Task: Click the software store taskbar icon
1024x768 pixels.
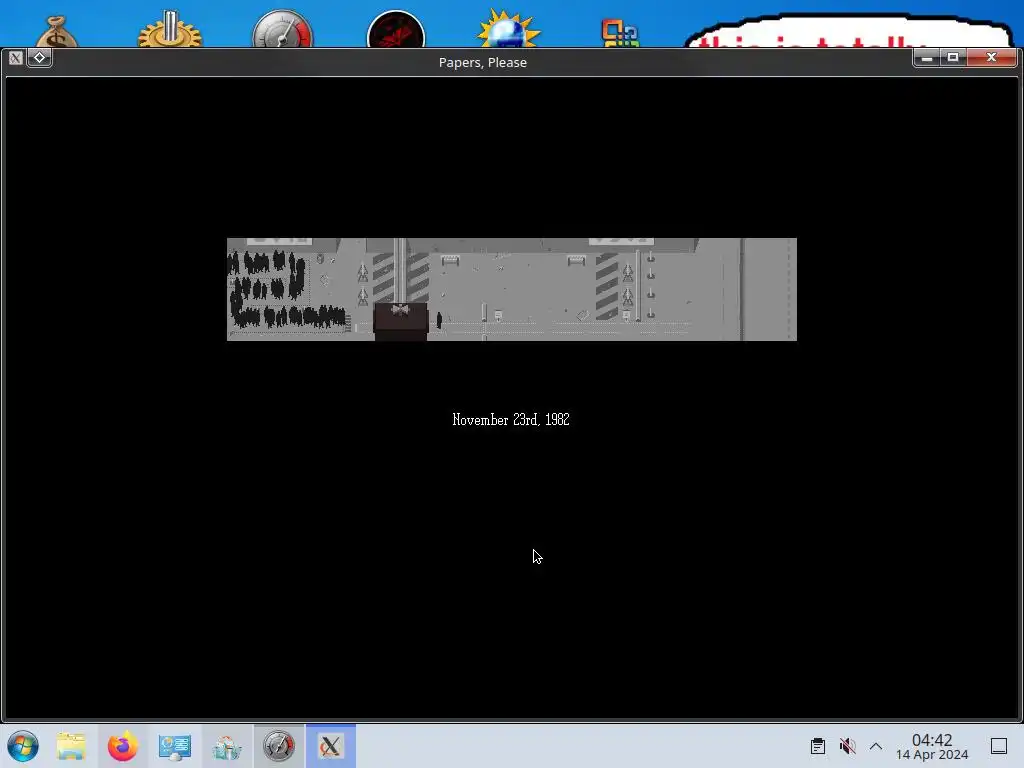Action: click(x=227, y=746)
